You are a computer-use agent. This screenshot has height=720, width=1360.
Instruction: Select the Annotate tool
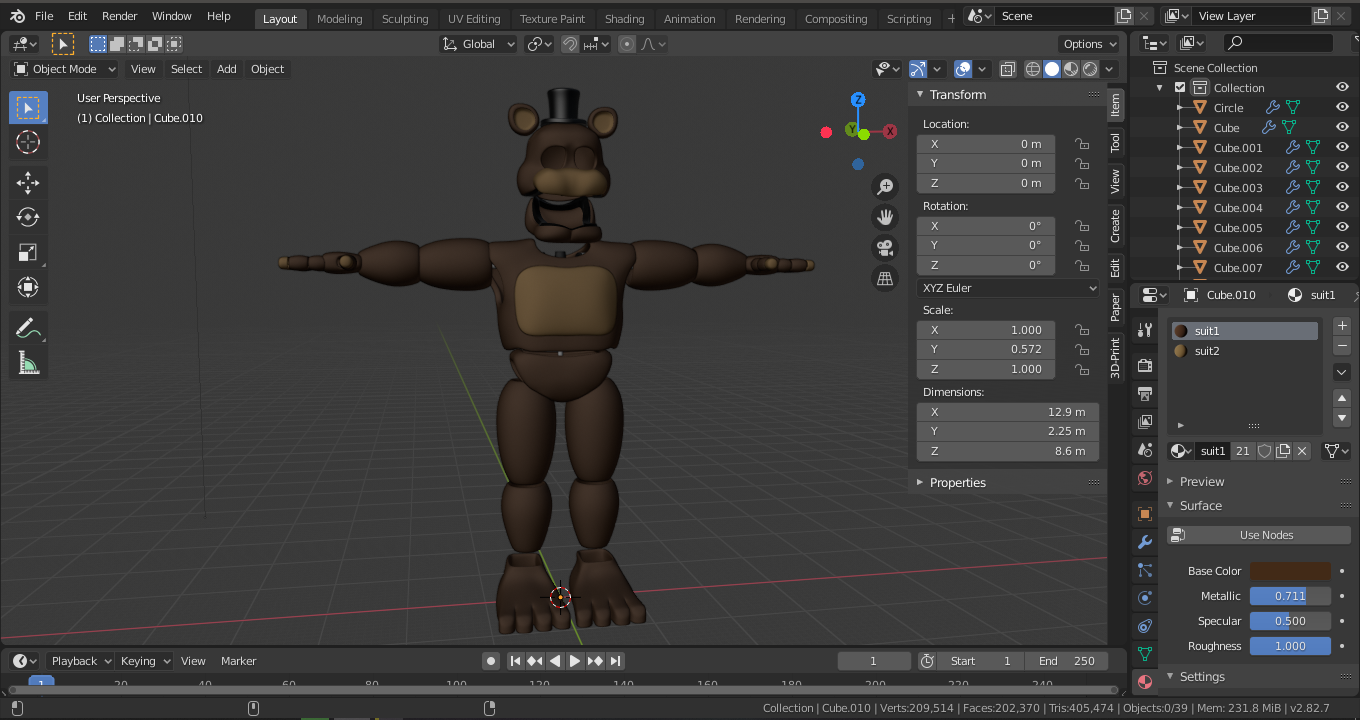pos(28,327)
